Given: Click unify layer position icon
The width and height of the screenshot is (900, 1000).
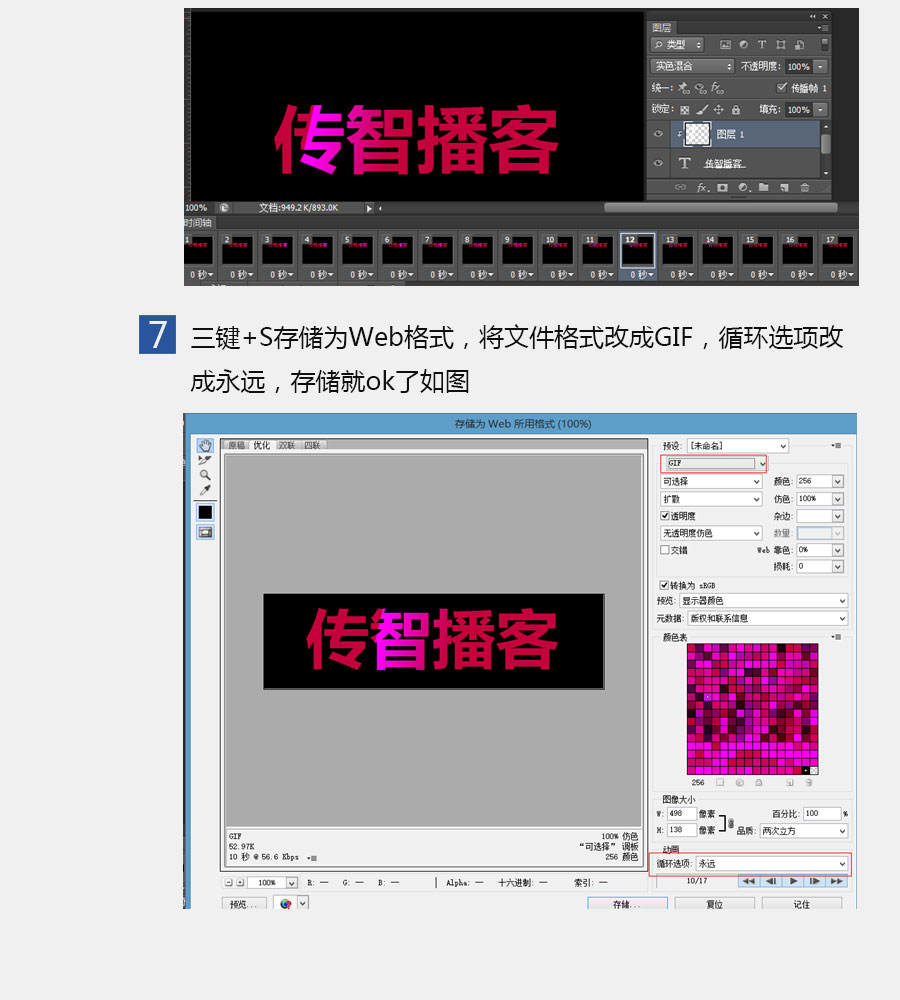Looking at the screenshot, I should tap(684, 88).
